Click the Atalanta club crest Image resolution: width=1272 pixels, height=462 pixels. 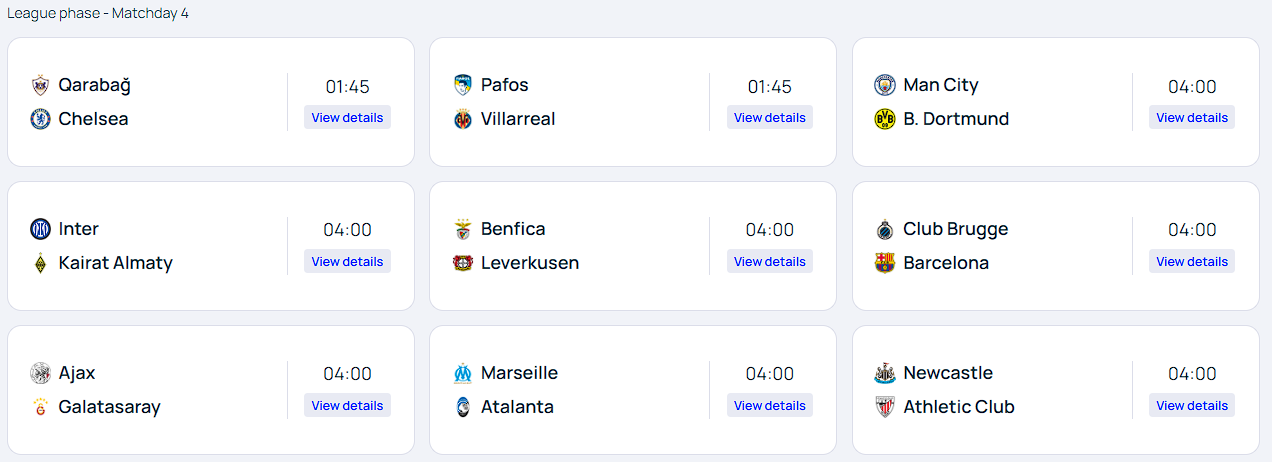click(x=462, y=407)
